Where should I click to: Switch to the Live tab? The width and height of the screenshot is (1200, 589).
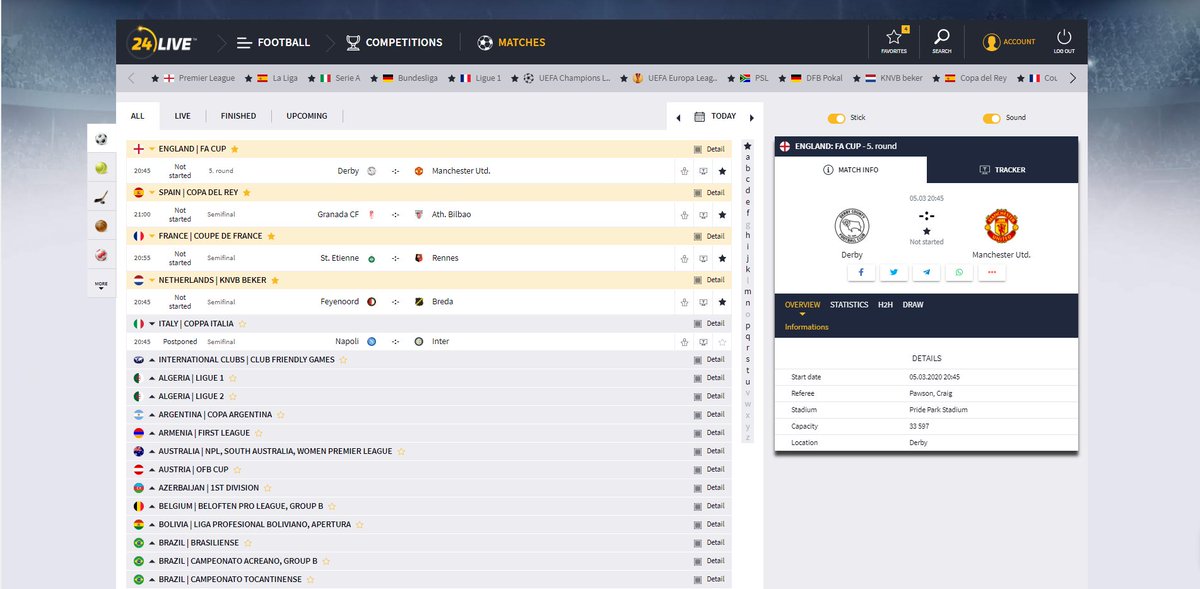point(182,116)
